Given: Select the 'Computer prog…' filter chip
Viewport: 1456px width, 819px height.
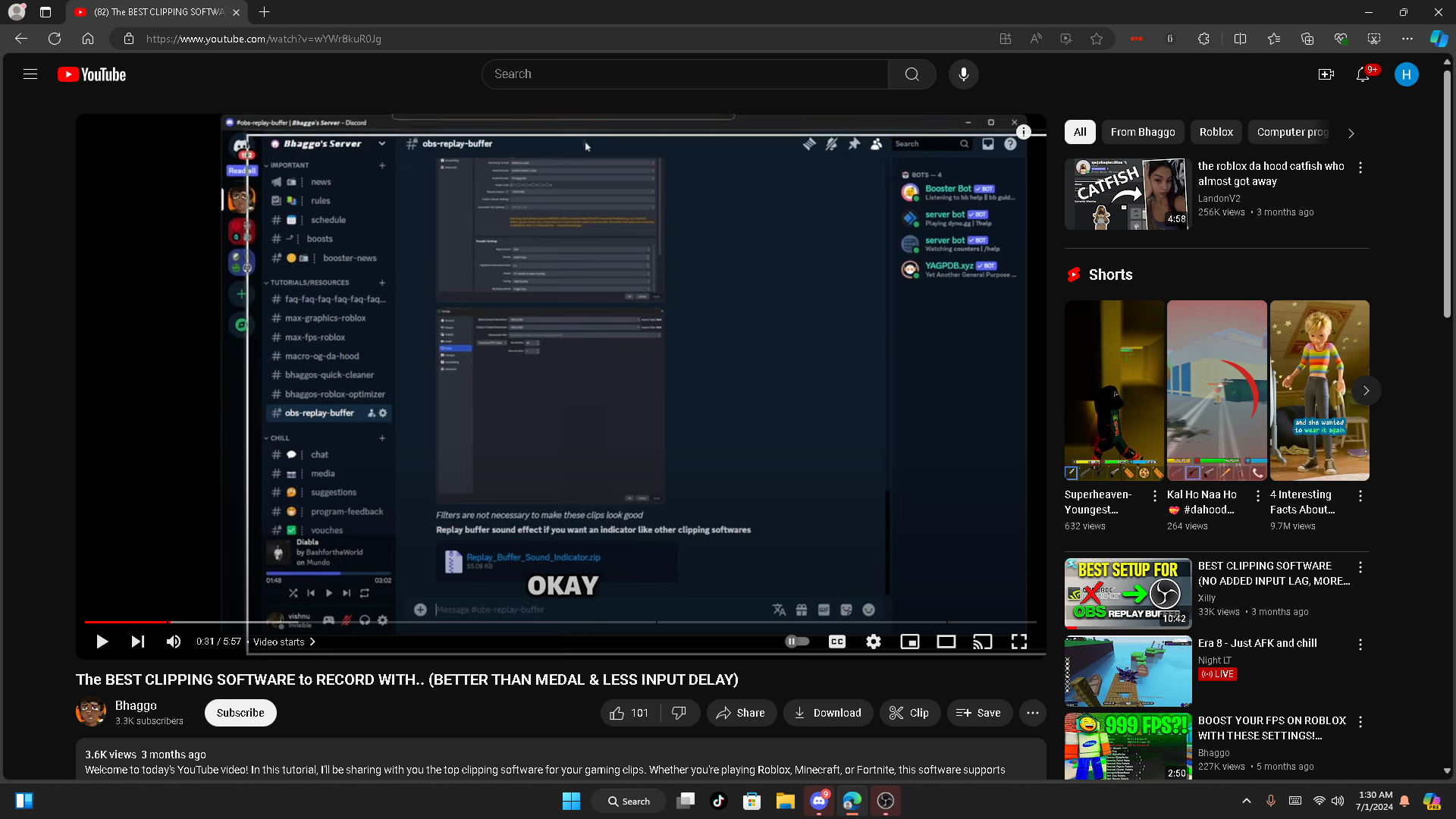Looking at the screenshot, I should 1293,132.
